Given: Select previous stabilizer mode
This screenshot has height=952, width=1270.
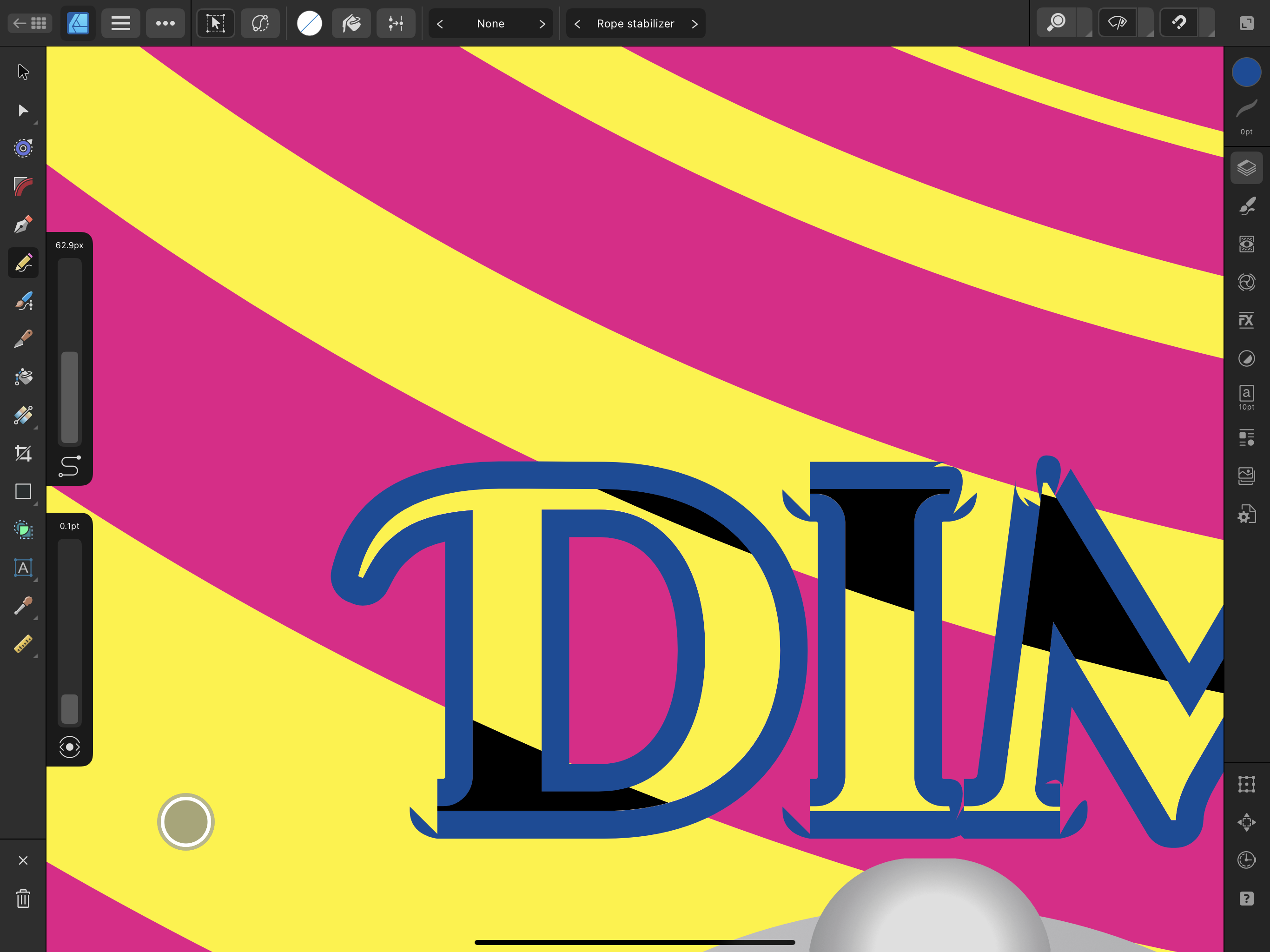Looking at the screenshot, I should (577, 24).
